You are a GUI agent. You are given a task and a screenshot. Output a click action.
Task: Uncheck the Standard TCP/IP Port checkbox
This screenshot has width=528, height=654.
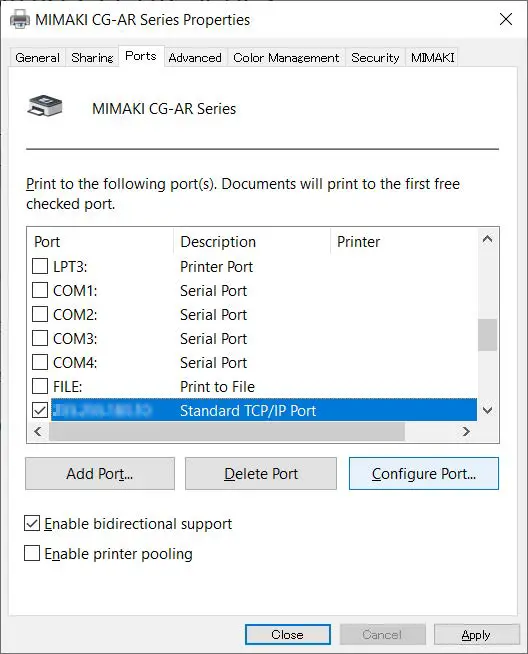(40, 410)
